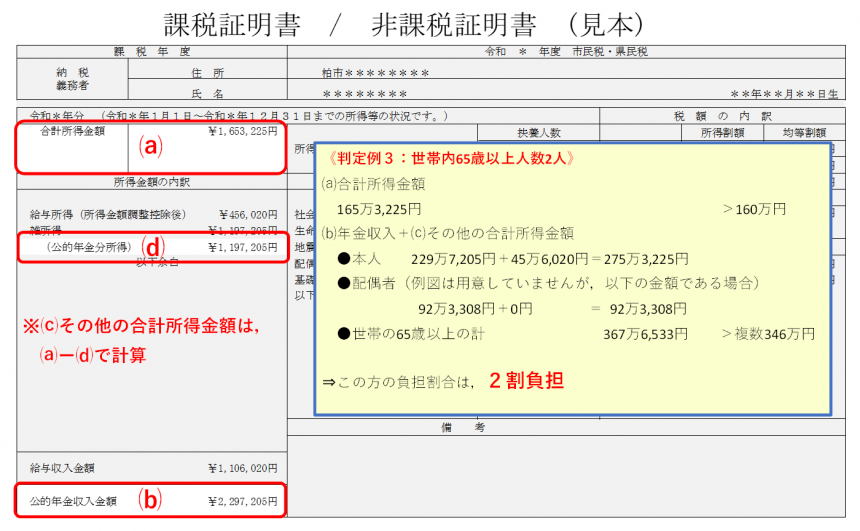Click the '備考' remarks header

(x=463, y=427)
